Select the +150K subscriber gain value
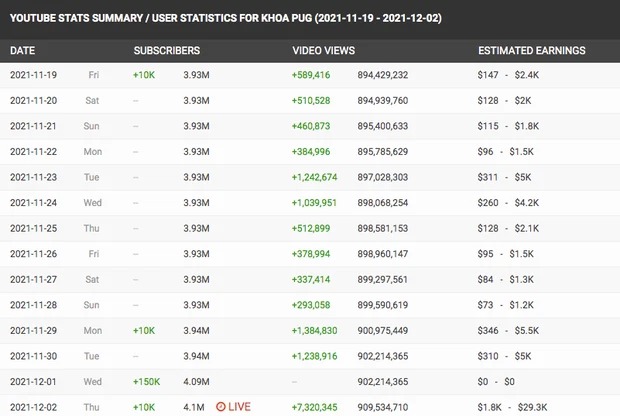Image resolution: width=620 pixels, height=416 pixels. point(147,381)
